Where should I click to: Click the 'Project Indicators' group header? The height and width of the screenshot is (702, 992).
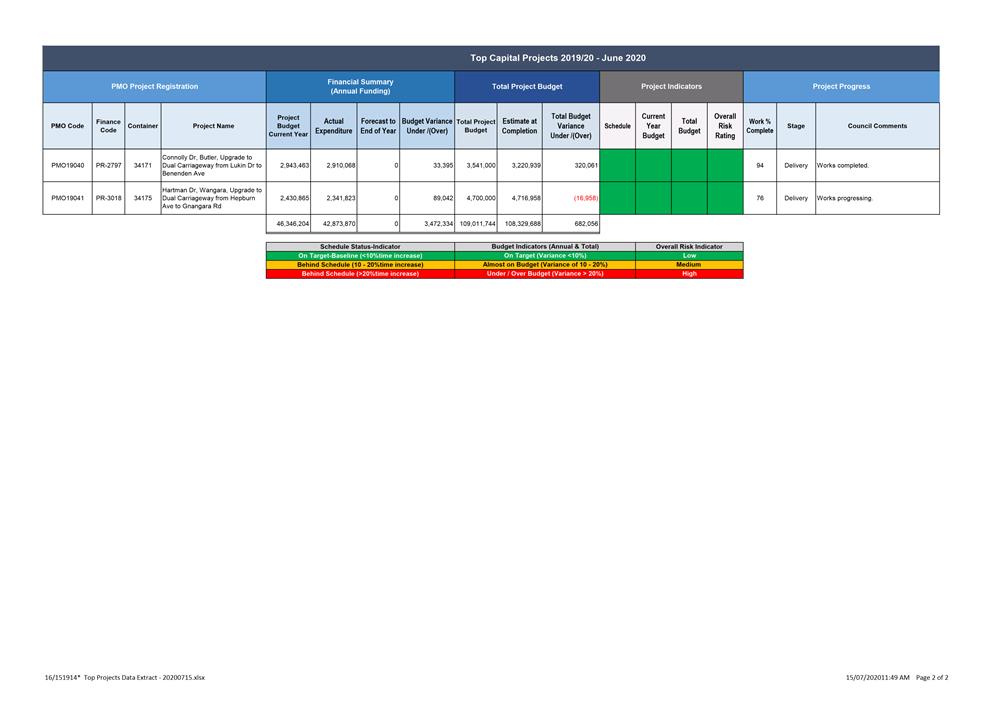tap(671, 87)
